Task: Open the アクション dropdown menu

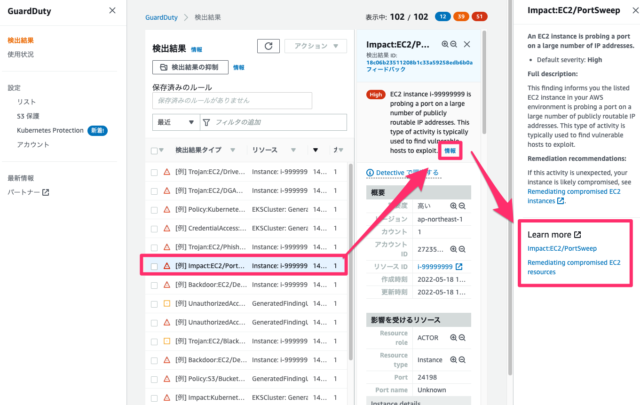Action: (316, 46)
